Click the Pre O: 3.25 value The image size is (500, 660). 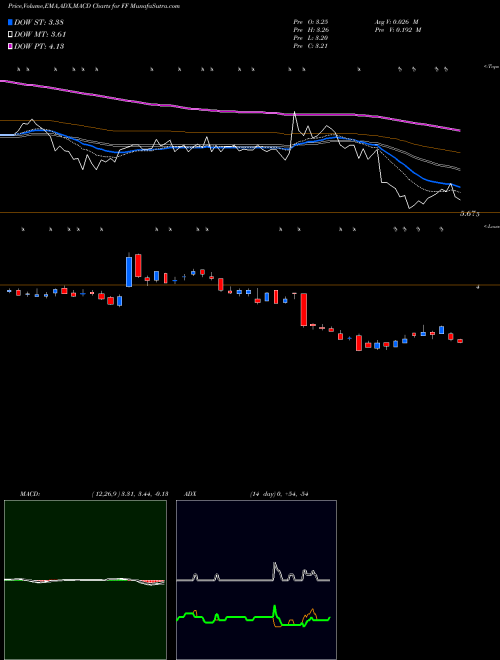(311, 22)
